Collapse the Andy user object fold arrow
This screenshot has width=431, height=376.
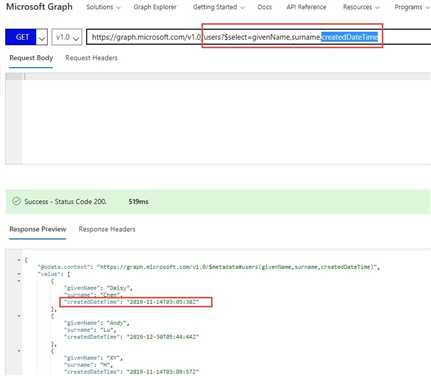point(19,316)
